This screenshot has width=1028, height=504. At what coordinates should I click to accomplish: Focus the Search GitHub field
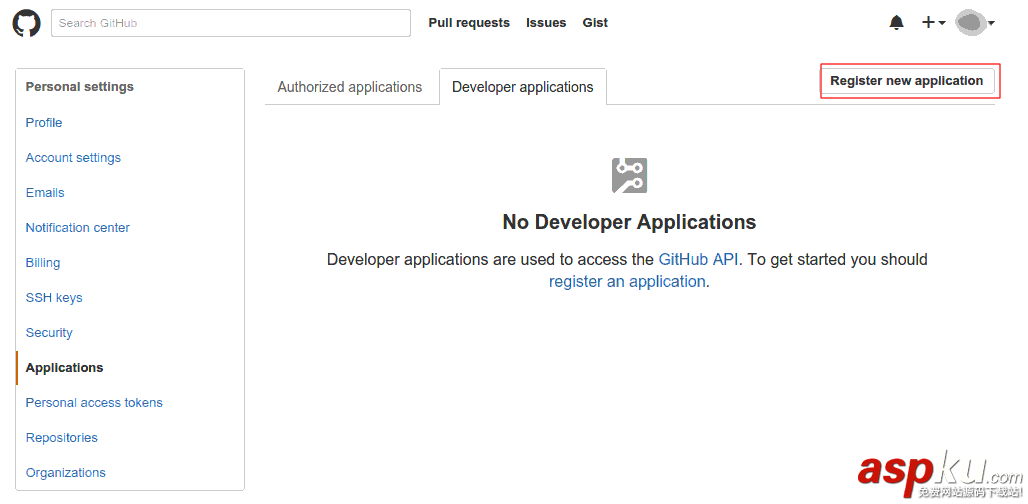coord(231,23)
